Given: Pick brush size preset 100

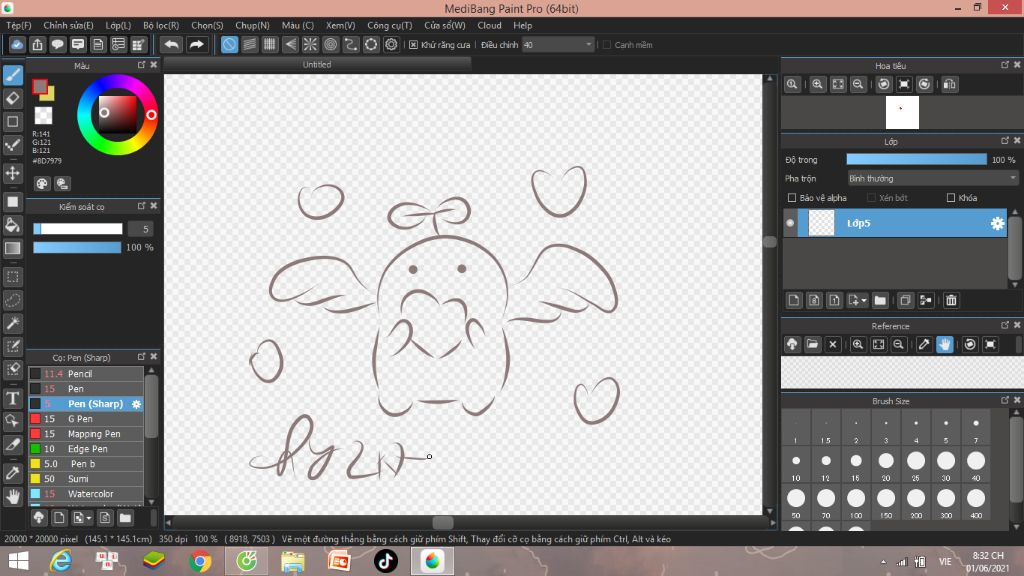Looking at the screenshot, I should tap(856, 502).
